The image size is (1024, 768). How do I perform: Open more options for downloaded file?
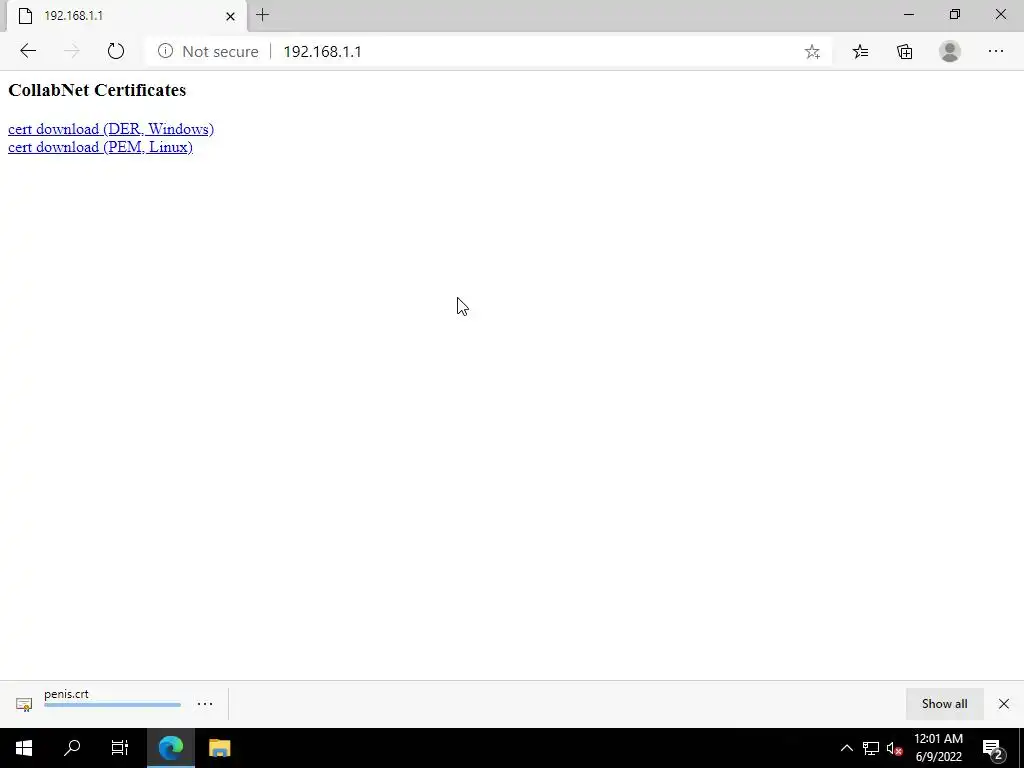pyautogui.click(x=204, y=704)
